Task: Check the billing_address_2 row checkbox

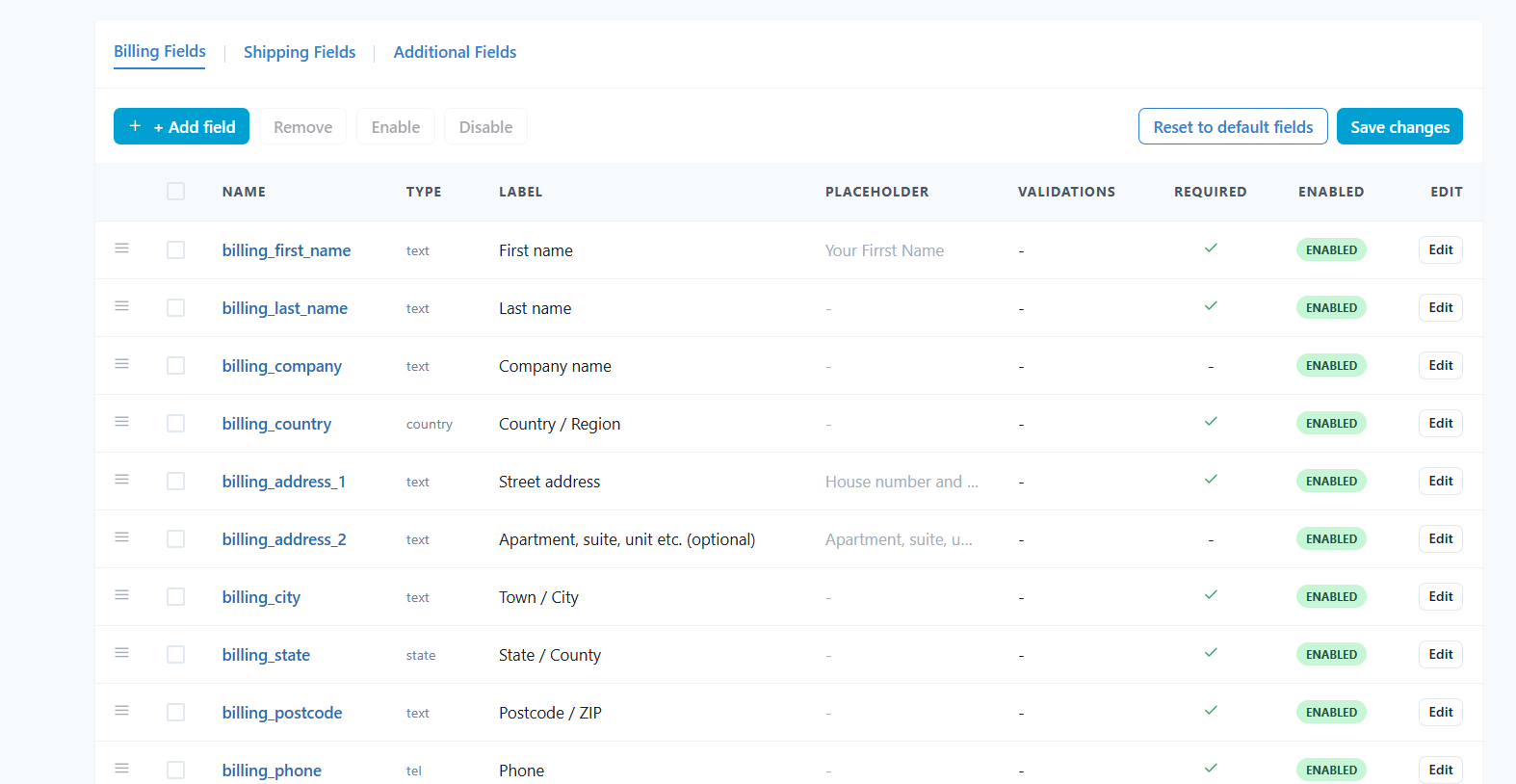Action: click(x=175, y=539)
